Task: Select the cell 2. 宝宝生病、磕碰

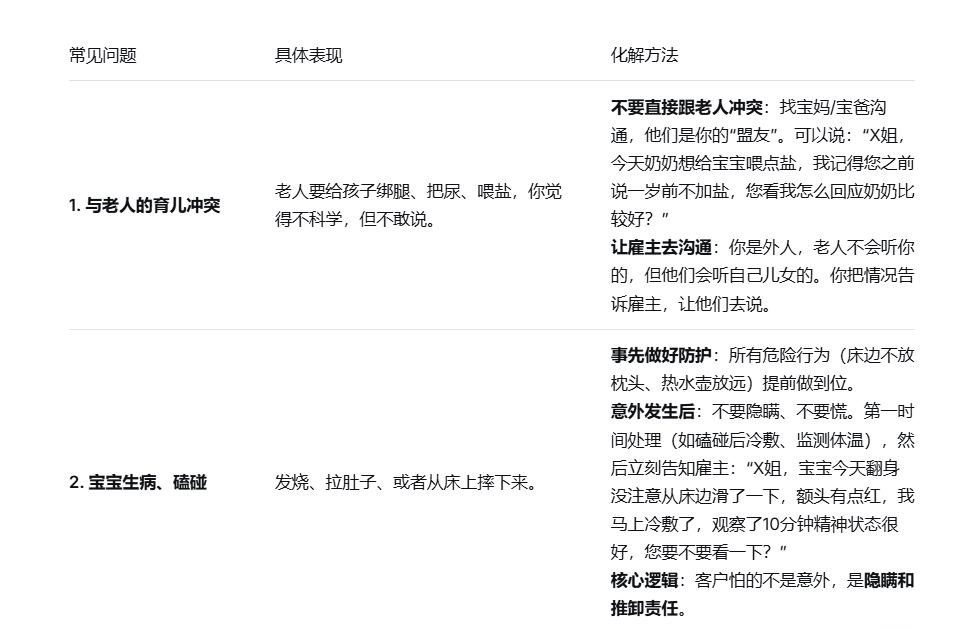Action: coord(138,483)
